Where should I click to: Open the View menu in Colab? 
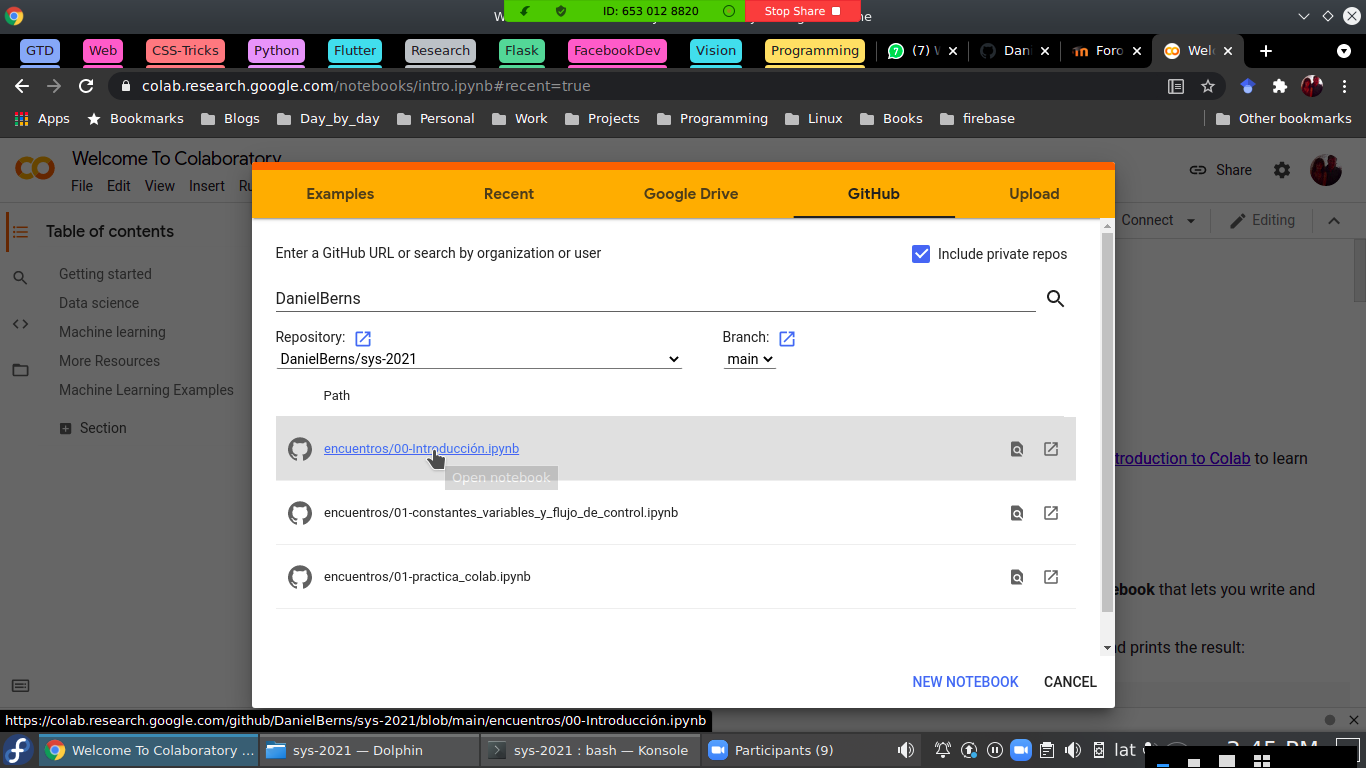(x=160, y=186)
